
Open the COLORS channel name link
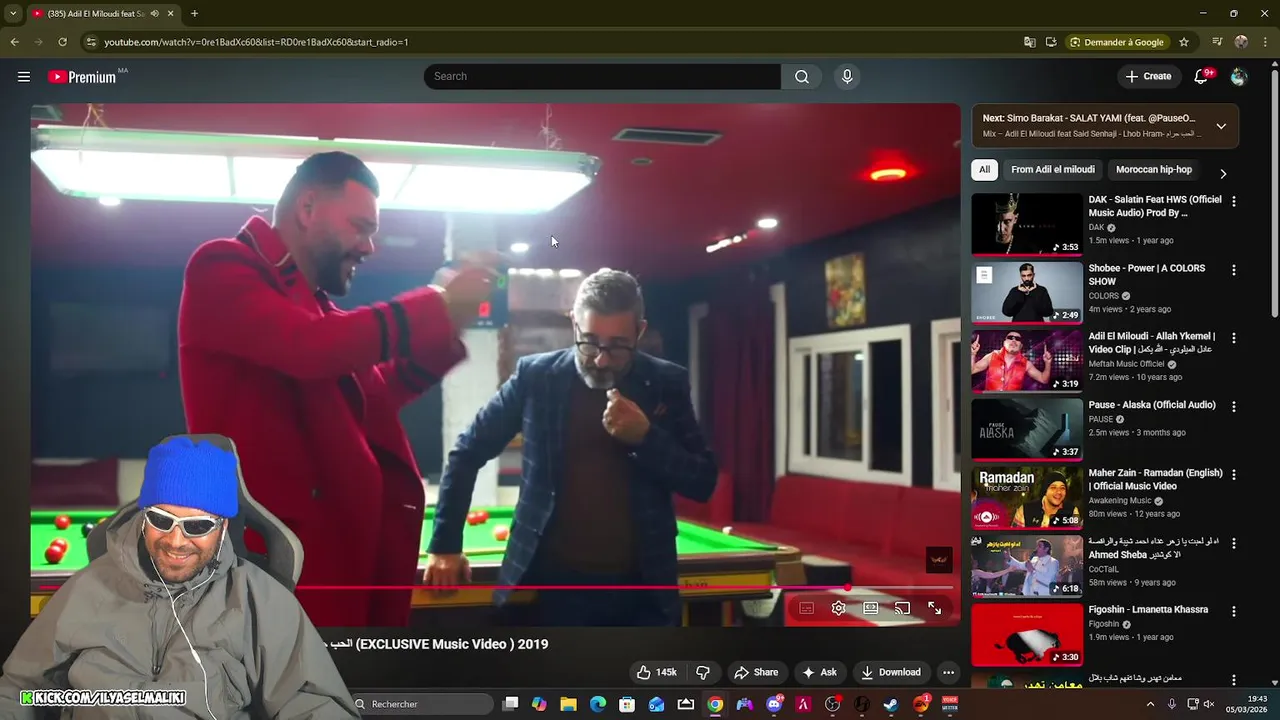1104,296
